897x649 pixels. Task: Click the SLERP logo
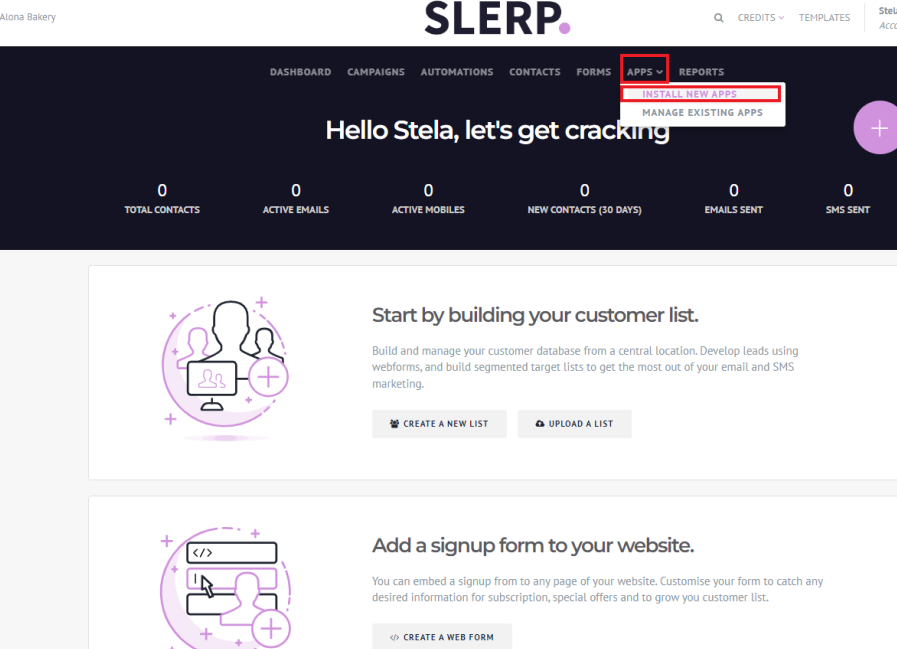tap(497, 18)
